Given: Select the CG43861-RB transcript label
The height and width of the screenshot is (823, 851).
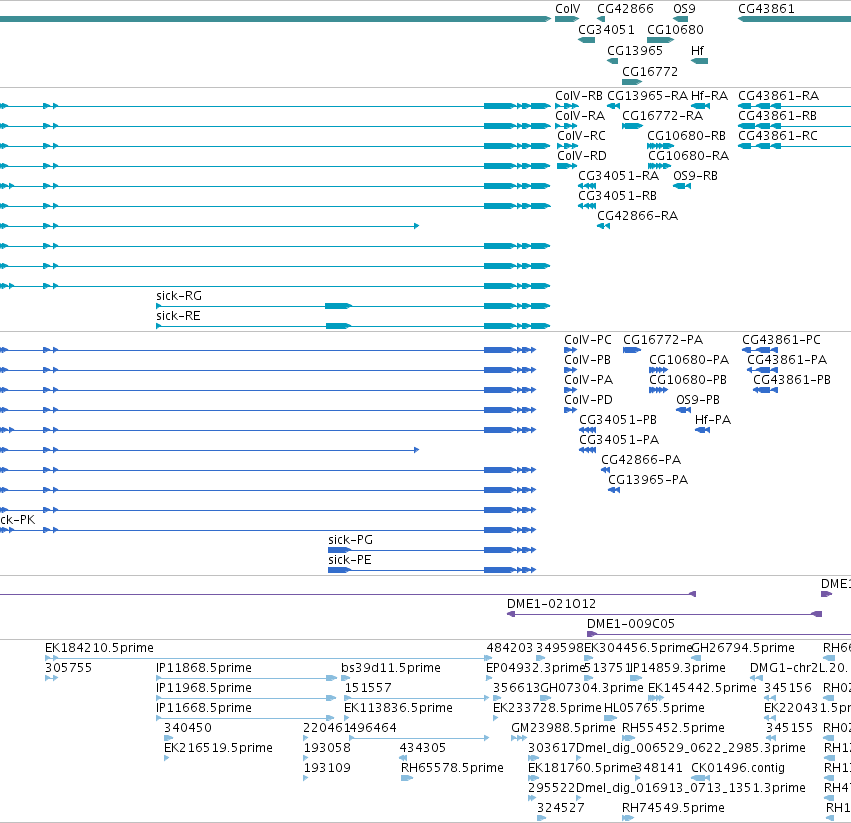Looking at the screenshot, I should pos(777,116).
